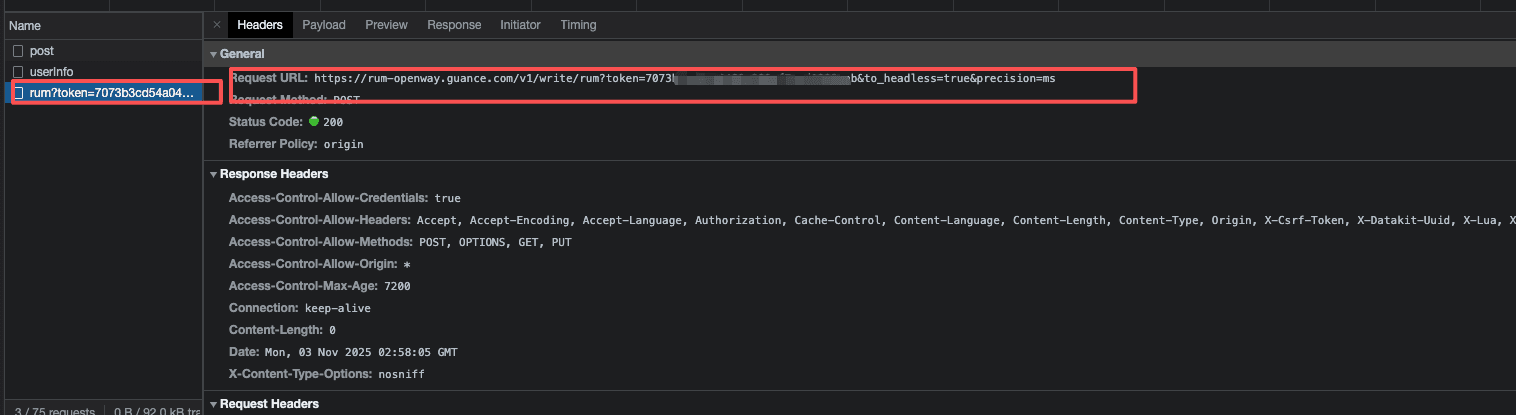Collapse the Response Headers section
The height and width of the screenshot is (415, 1516).
(x=273, y=174)
